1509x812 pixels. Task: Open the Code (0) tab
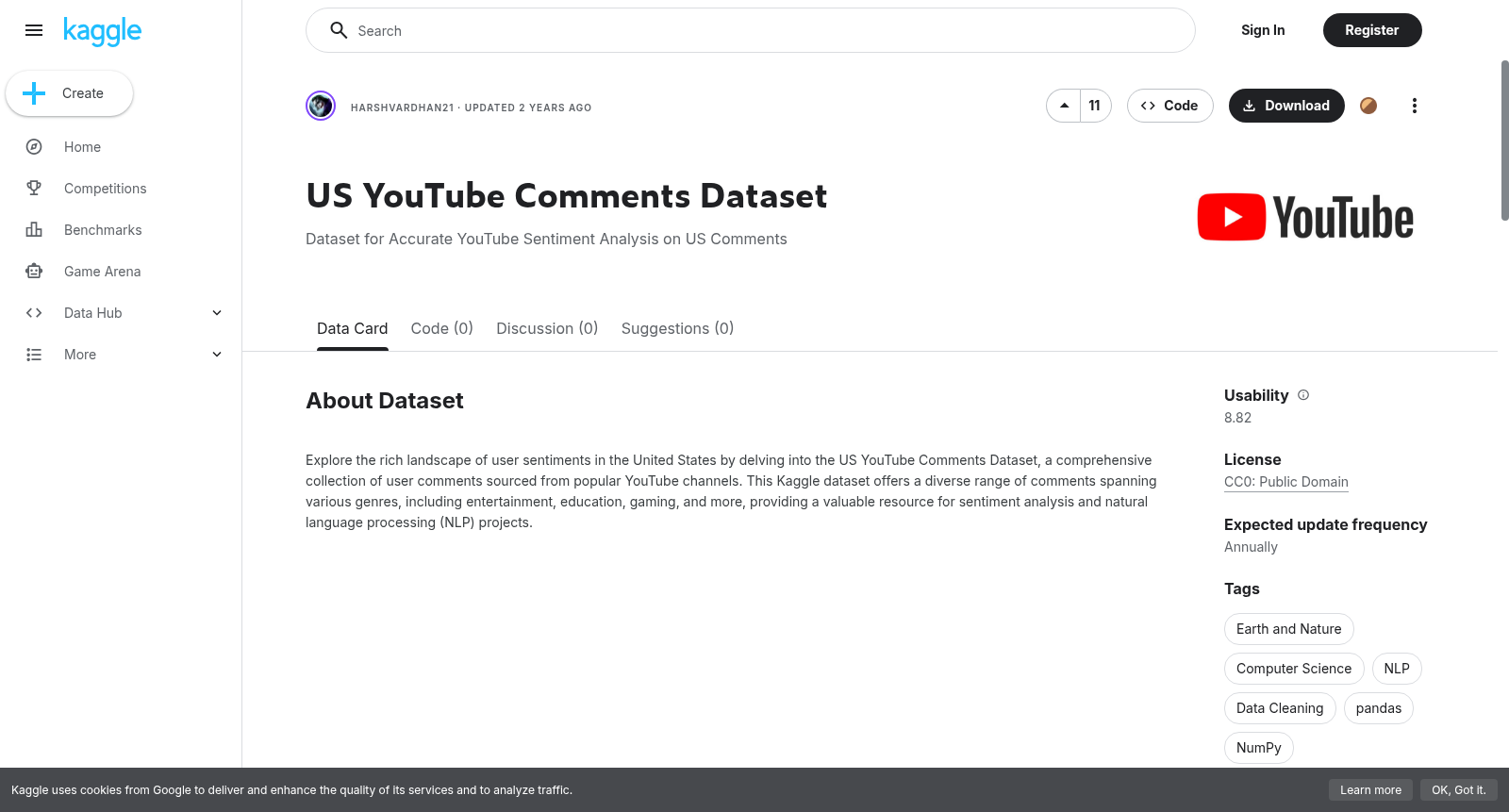coord(441,328)
